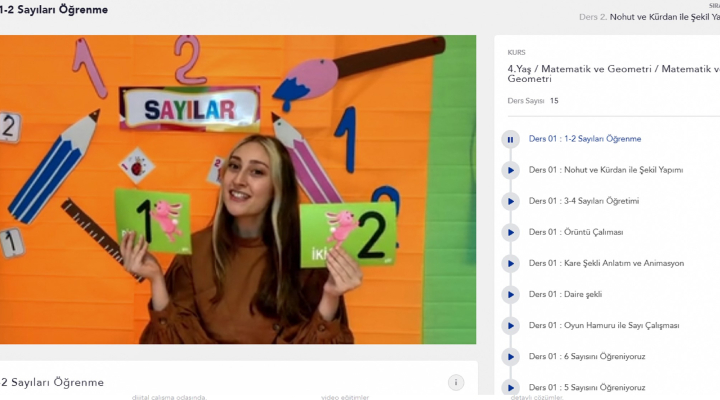This screenshot has height=400, width=720.
Task: Click the KURS label
Action: [516, 52]
